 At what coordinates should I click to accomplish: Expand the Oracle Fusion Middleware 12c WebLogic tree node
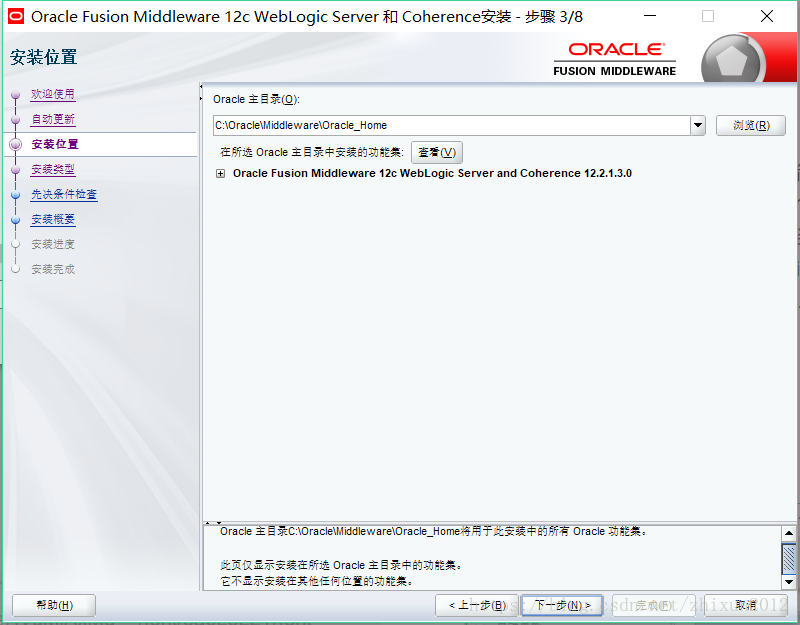click(220, 173)
